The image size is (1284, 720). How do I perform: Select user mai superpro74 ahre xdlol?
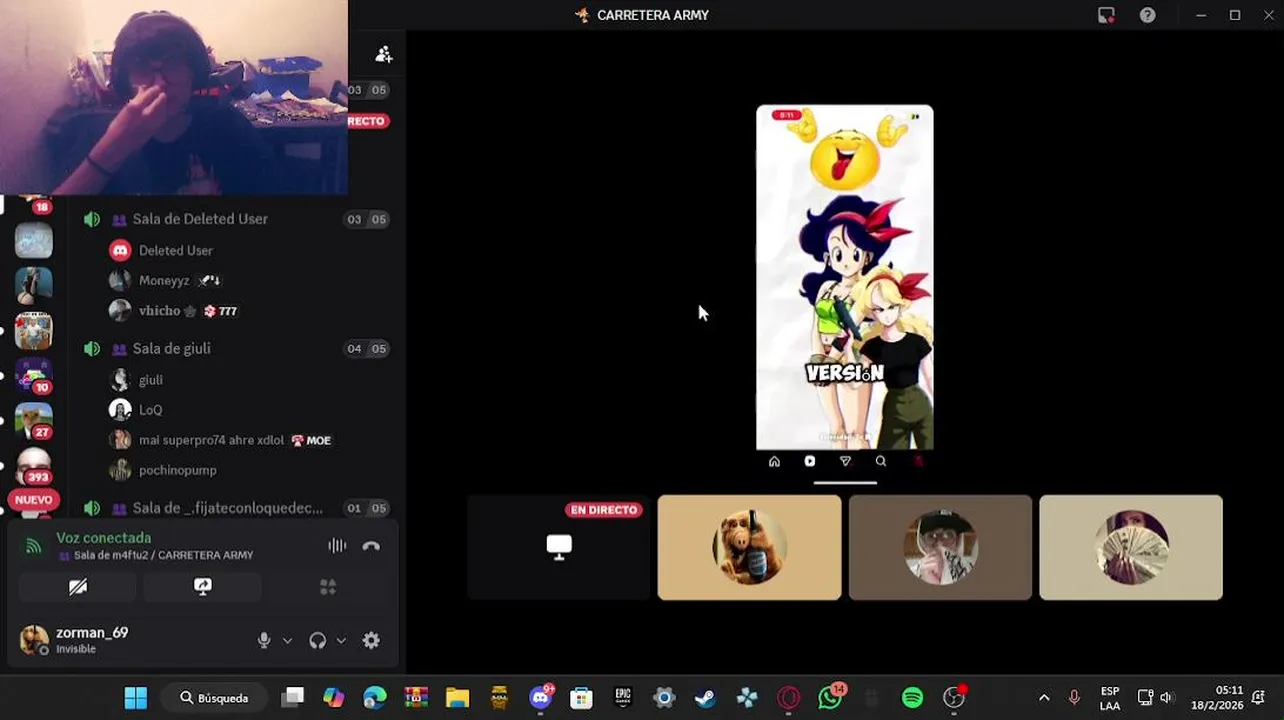coord(211,440)
